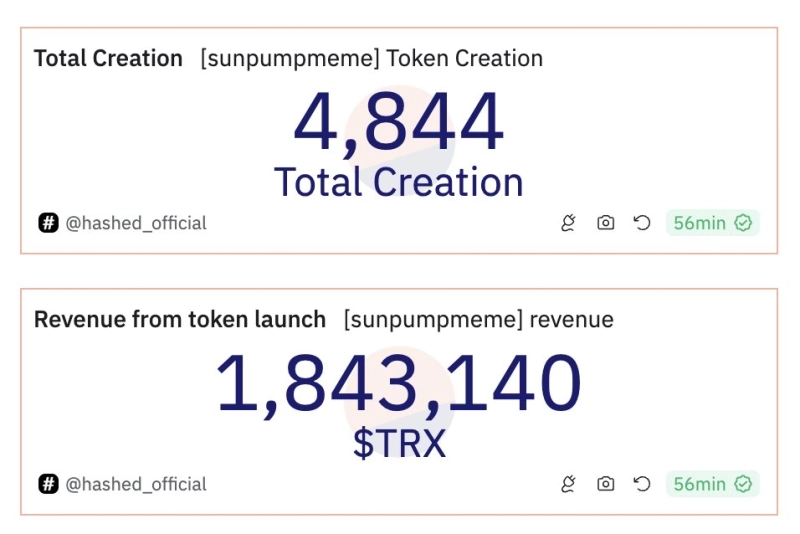Open @hashed_official profile from Total Creation card
This screenshot has width=800, height=534.
pyautogui.click(x=136, y=223)
